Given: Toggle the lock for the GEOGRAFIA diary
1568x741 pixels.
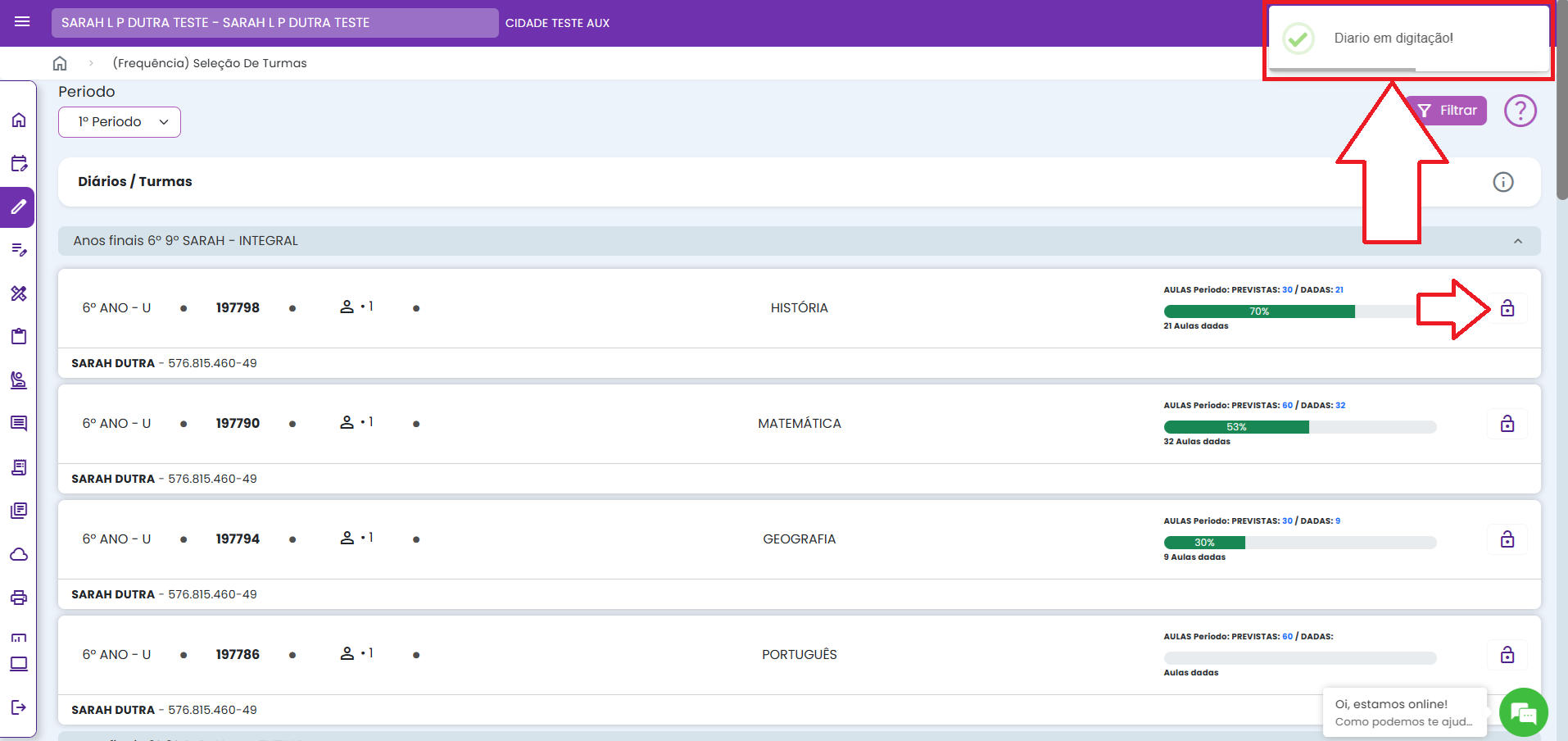Looking at the screenshot, I should tap(1507, 539).
